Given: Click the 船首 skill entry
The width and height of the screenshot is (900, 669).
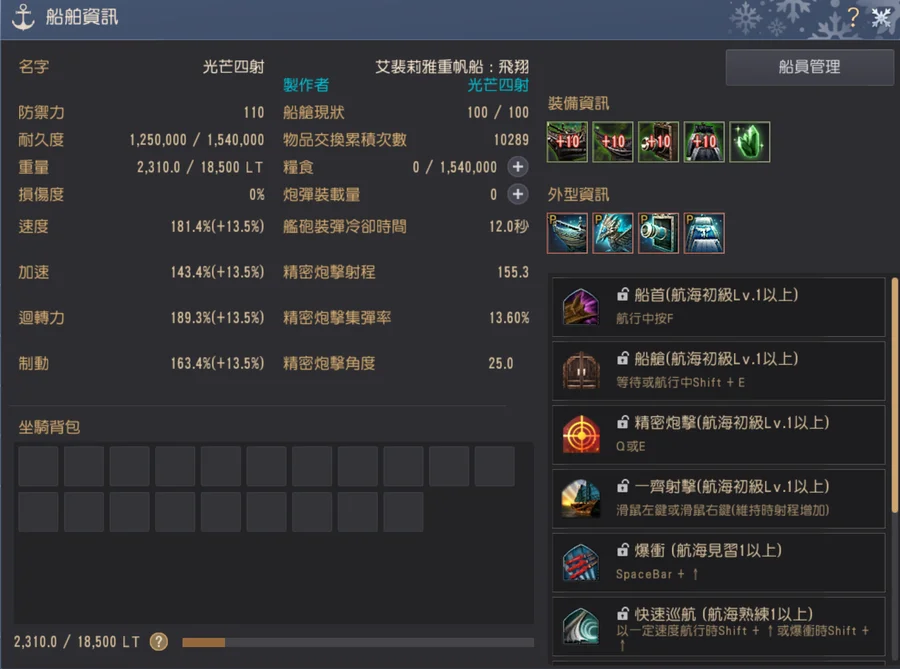Looking at the screenshot, I should coord(719,307).
